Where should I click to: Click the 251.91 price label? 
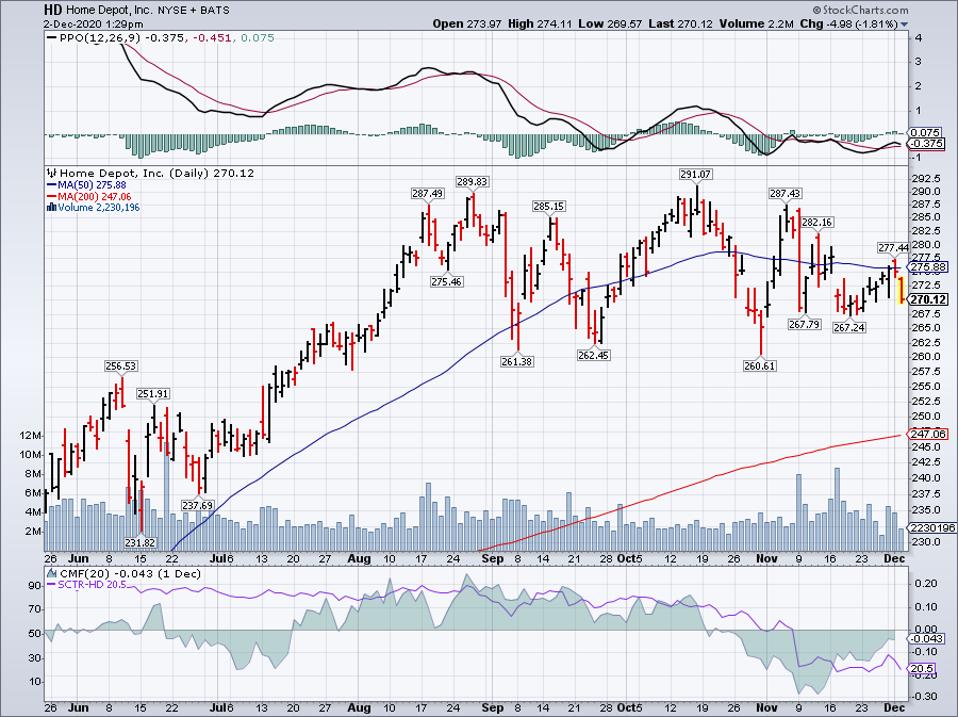(x=153, y=394)
